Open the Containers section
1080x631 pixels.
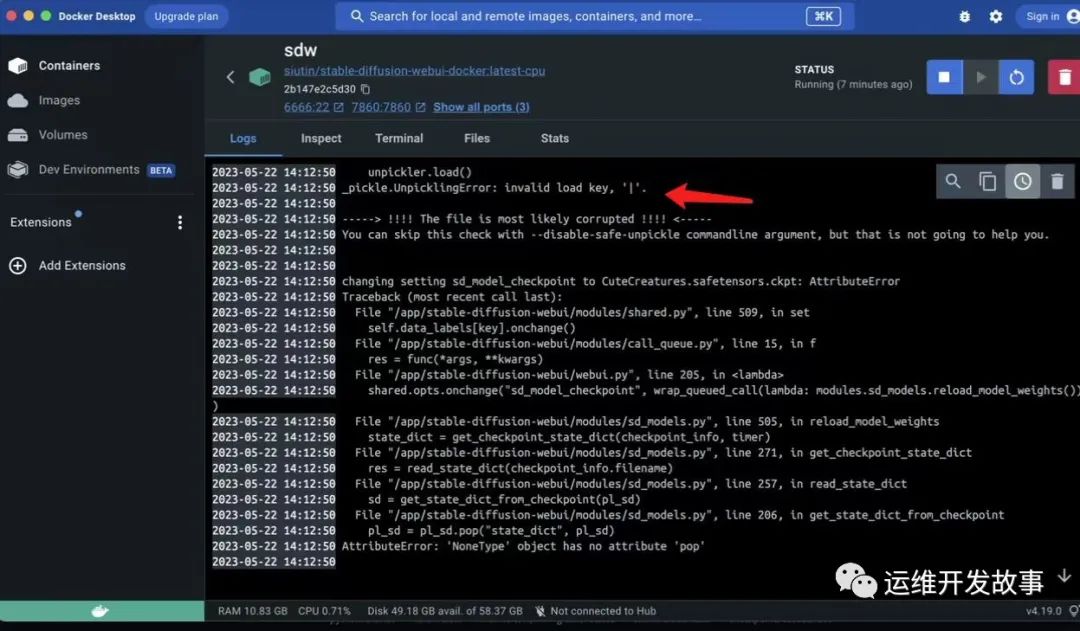(x=55, y=65)
